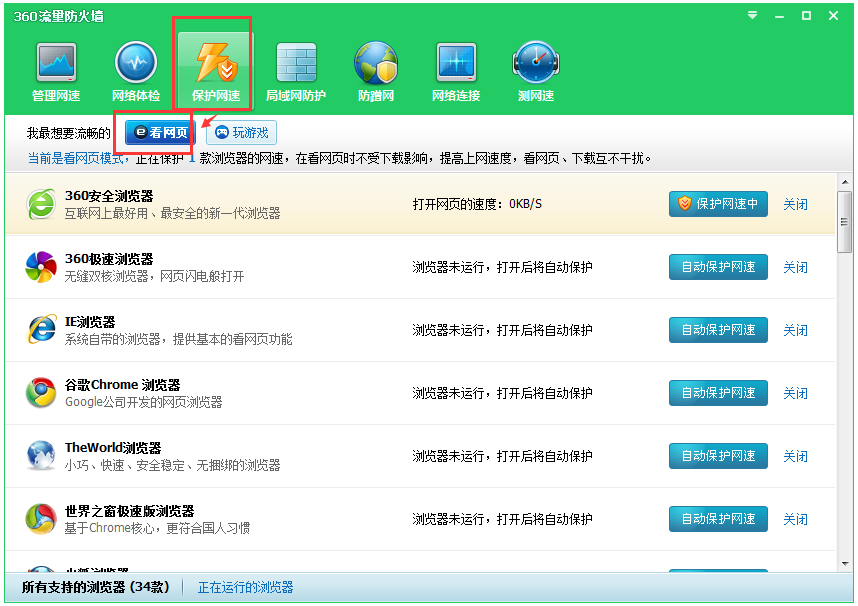Click 自动保护网速 for 360极速浏览器
The height and width of the screenshot is (606, 858).
coord(718,267)
